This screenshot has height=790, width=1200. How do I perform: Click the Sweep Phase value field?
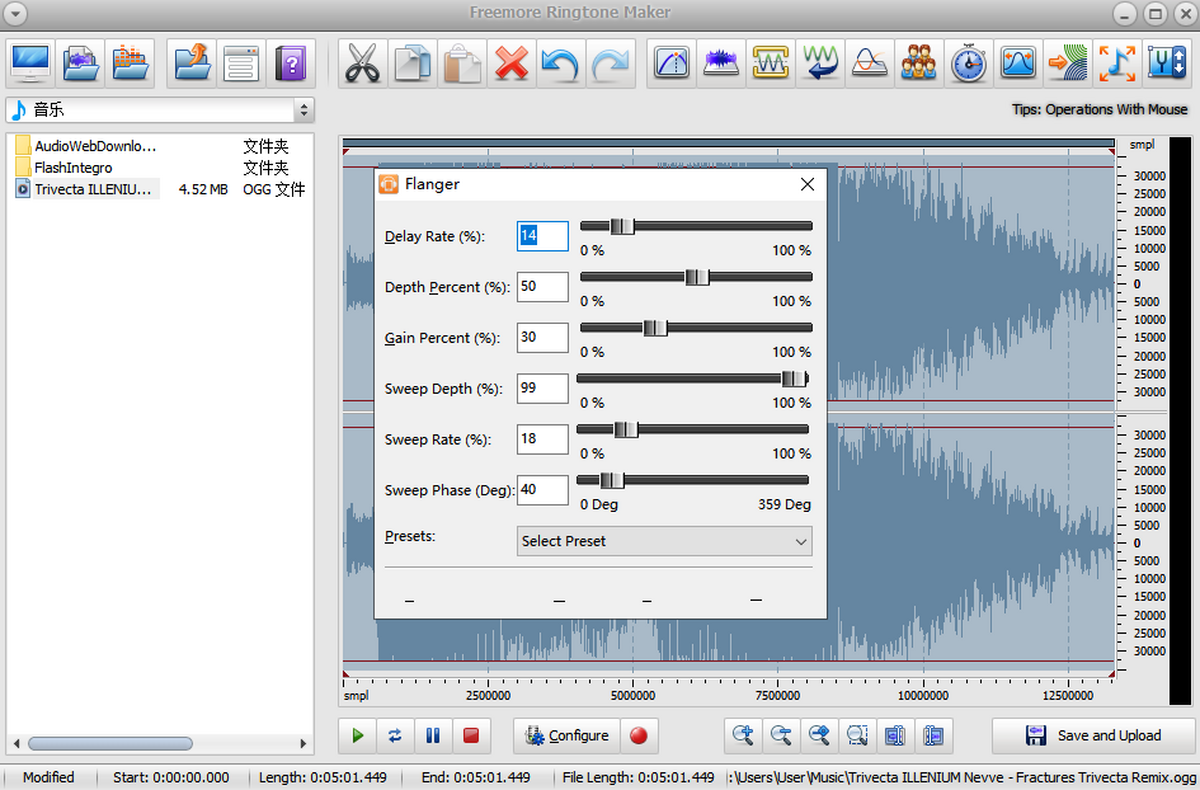pyautogui.click(x=542, y=490)
